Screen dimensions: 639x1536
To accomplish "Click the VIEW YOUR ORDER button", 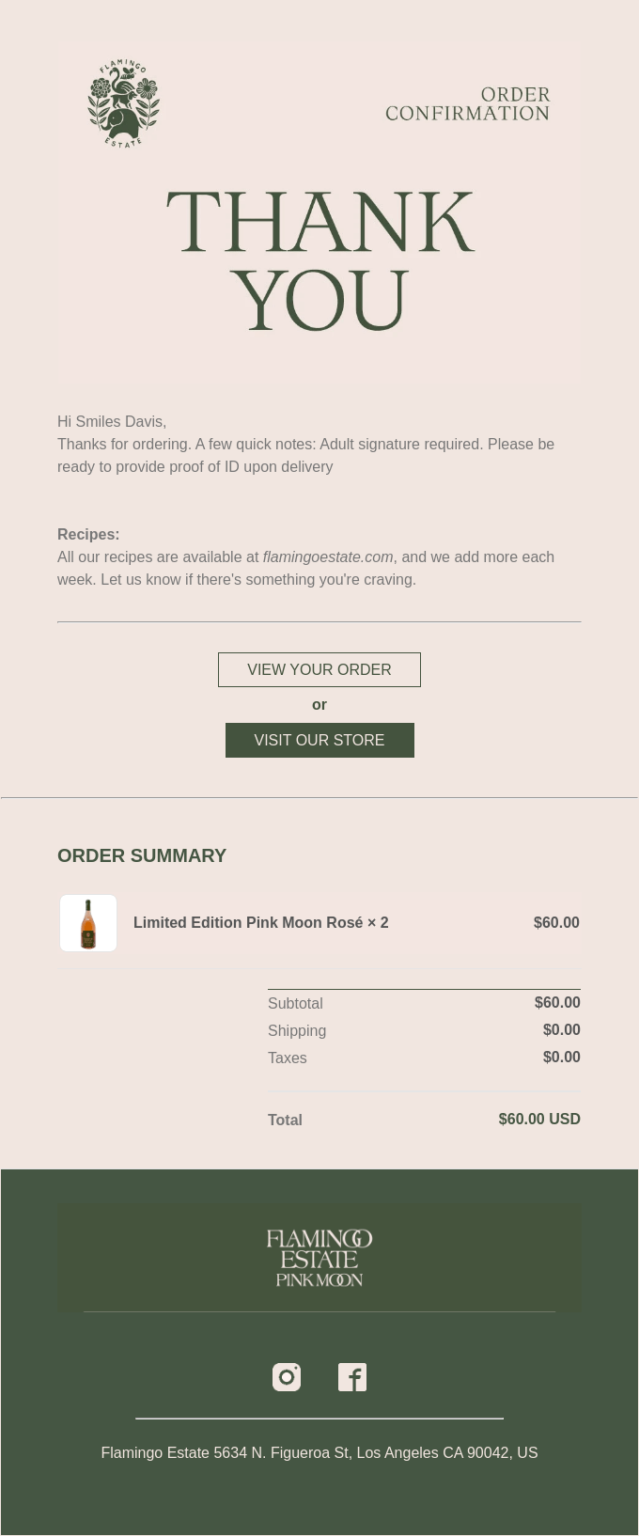I will coord(319,669).
